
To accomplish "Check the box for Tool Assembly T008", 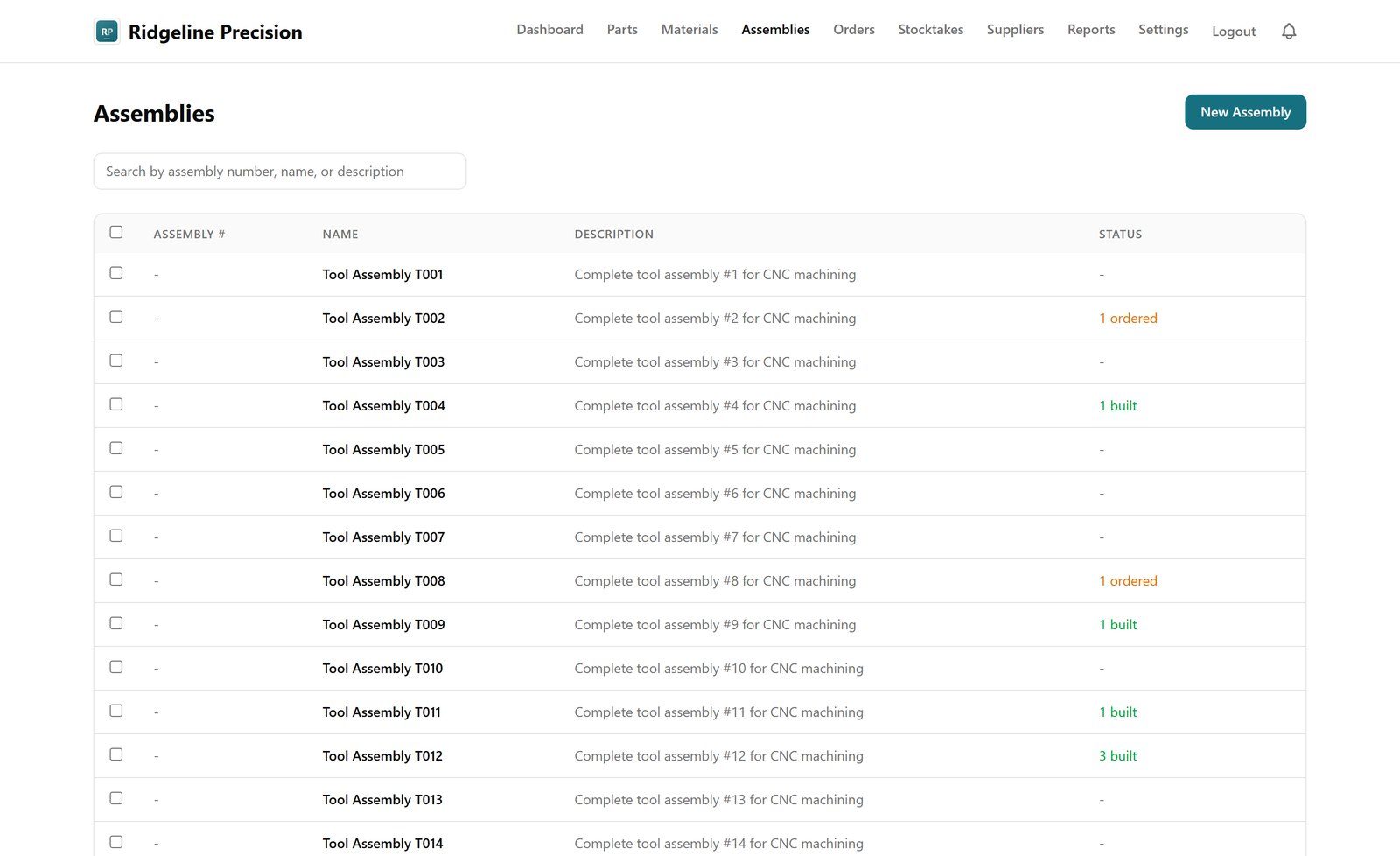I will [116, 579].
